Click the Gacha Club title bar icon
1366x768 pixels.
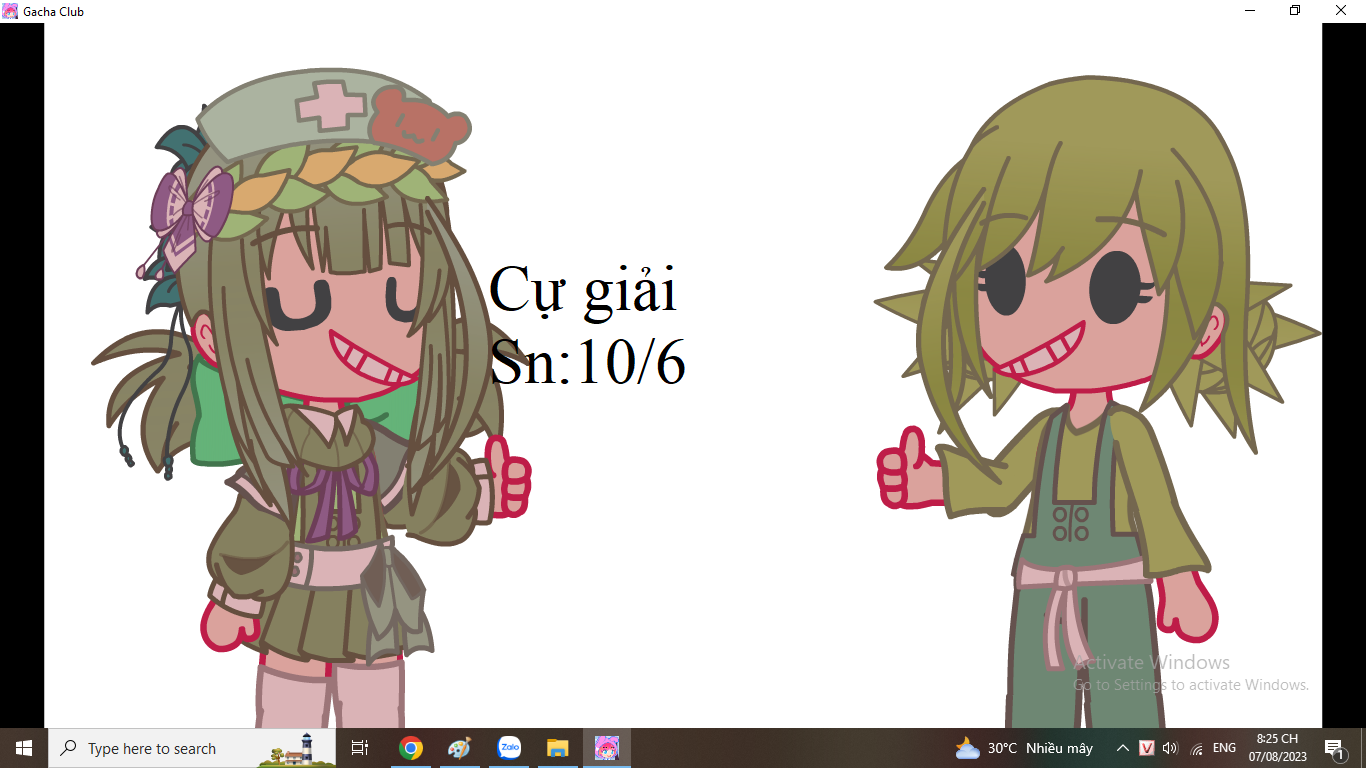[10, 11]
